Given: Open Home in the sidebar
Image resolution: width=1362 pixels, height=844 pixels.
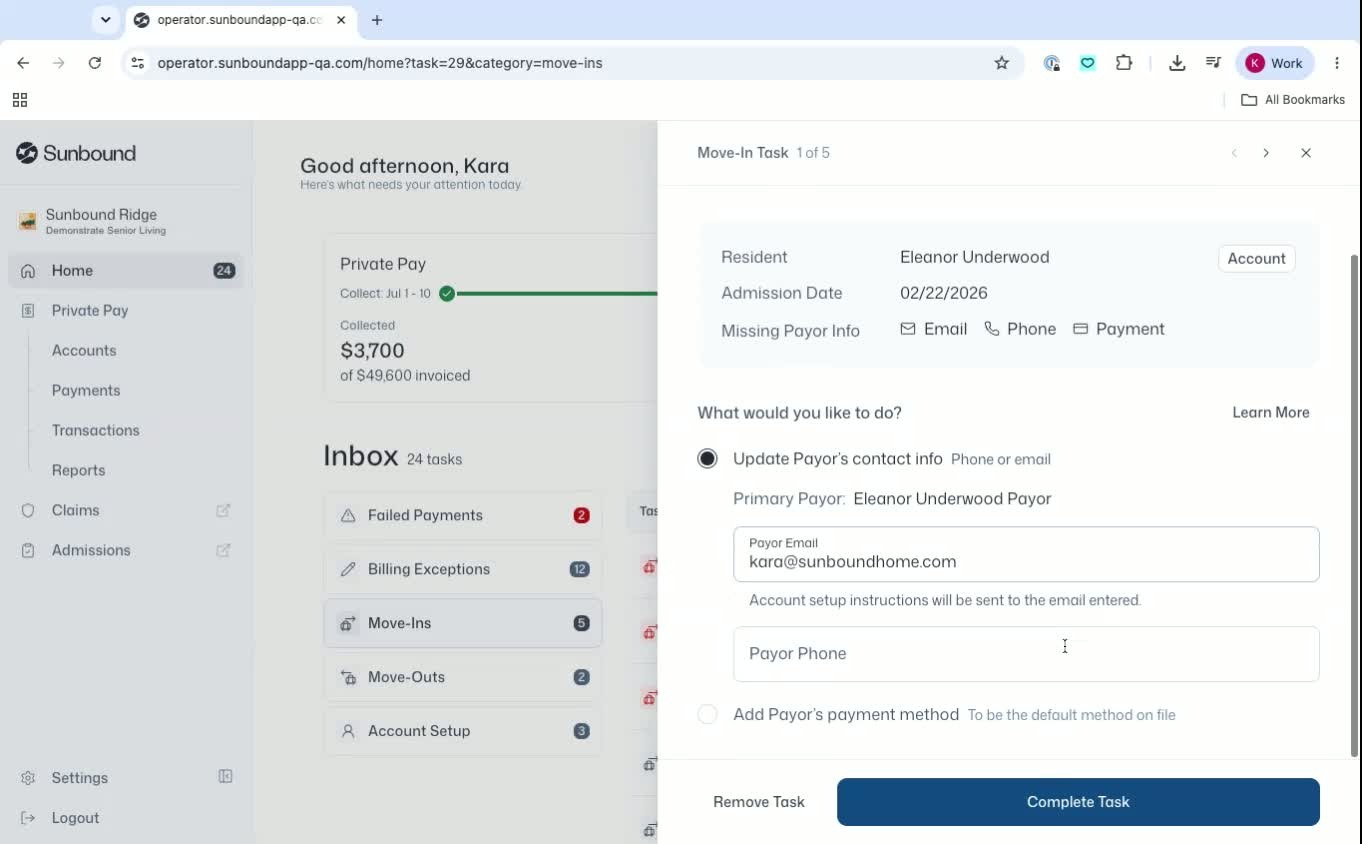Looking at the screenshot, I should point(125,270).
